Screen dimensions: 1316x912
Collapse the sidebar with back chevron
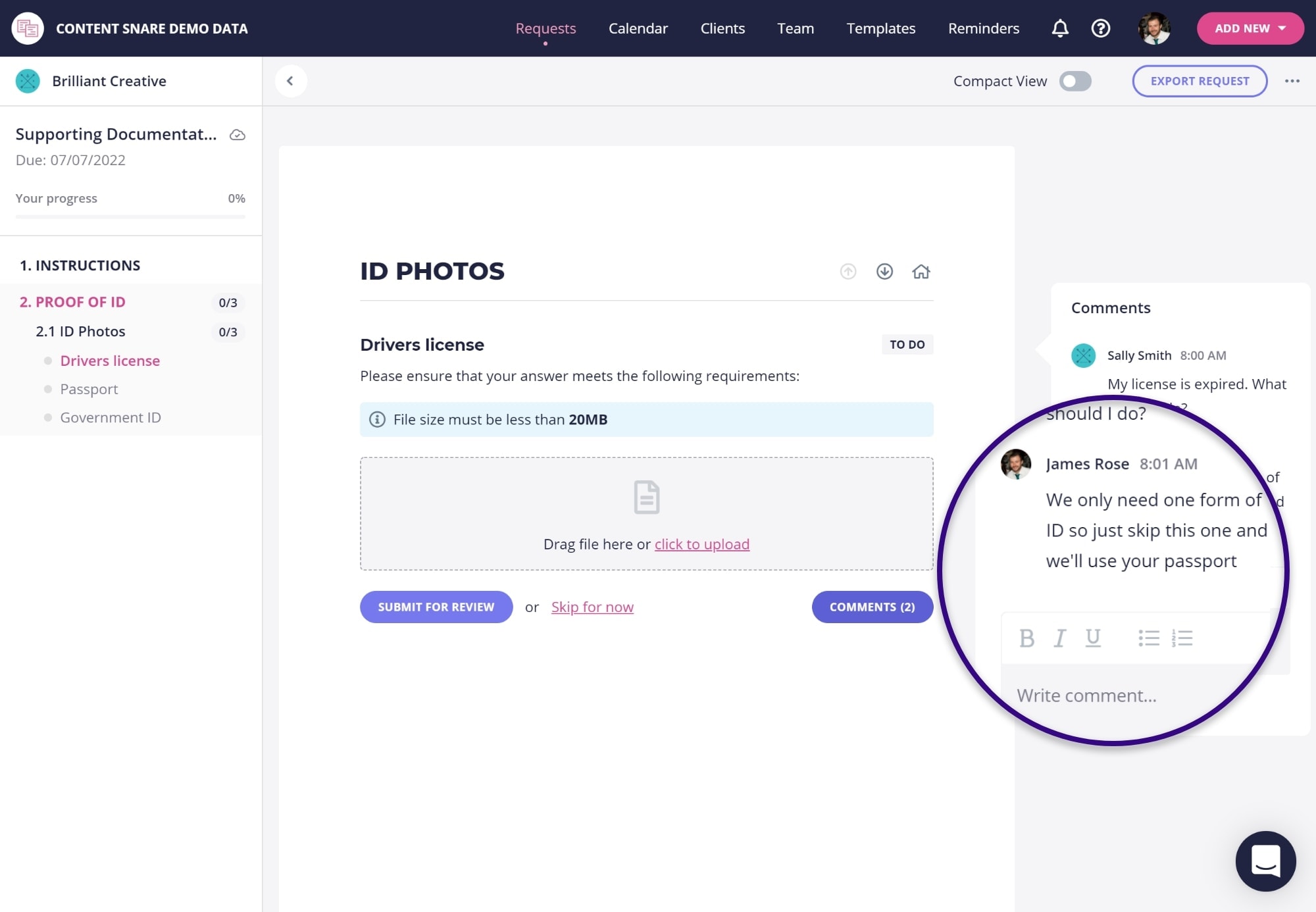tap(290, 81)
